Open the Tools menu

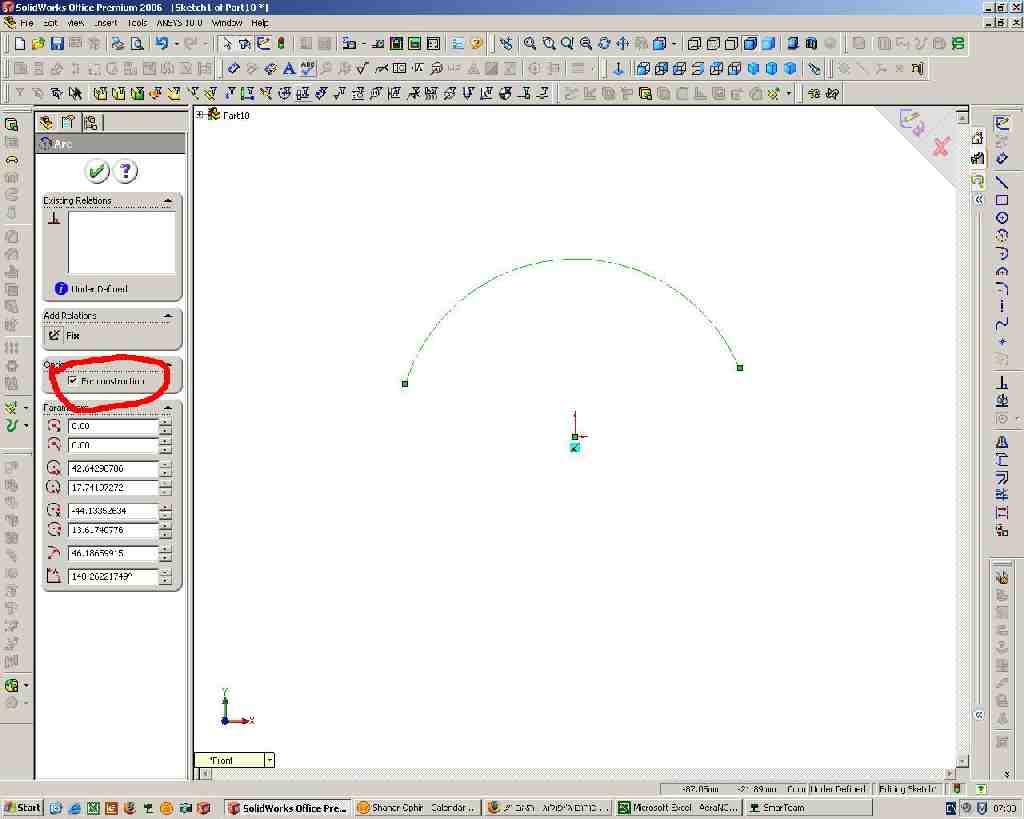(137, 22)
